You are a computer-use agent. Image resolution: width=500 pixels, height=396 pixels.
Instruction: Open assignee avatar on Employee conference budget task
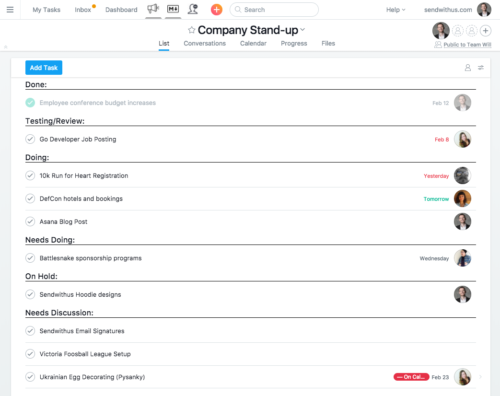(x=462, y=103)
